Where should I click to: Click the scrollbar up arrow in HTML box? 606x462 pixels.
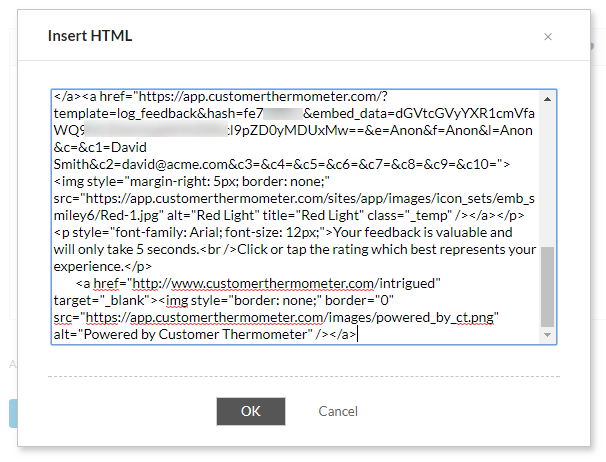point(547,99)
